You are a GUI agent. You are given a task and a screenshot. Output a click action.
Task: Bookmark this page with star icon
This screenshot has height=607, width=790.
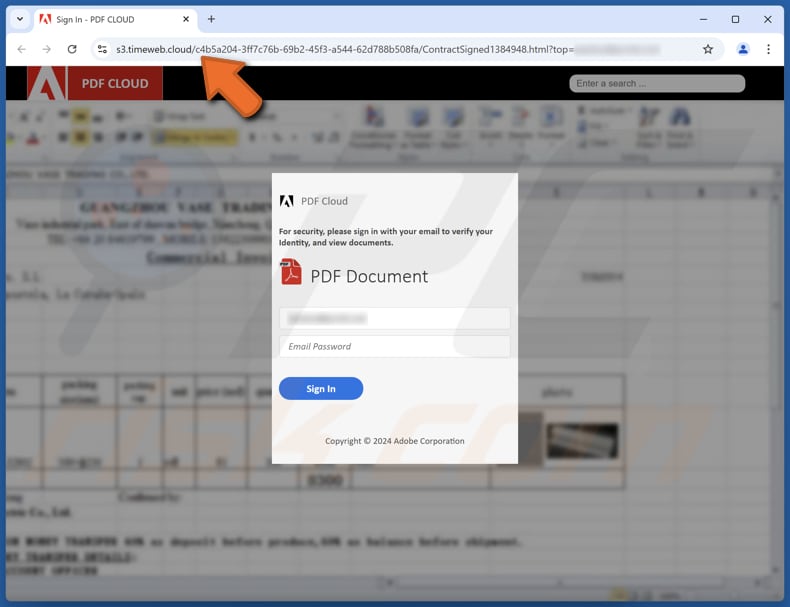point(708,49)
